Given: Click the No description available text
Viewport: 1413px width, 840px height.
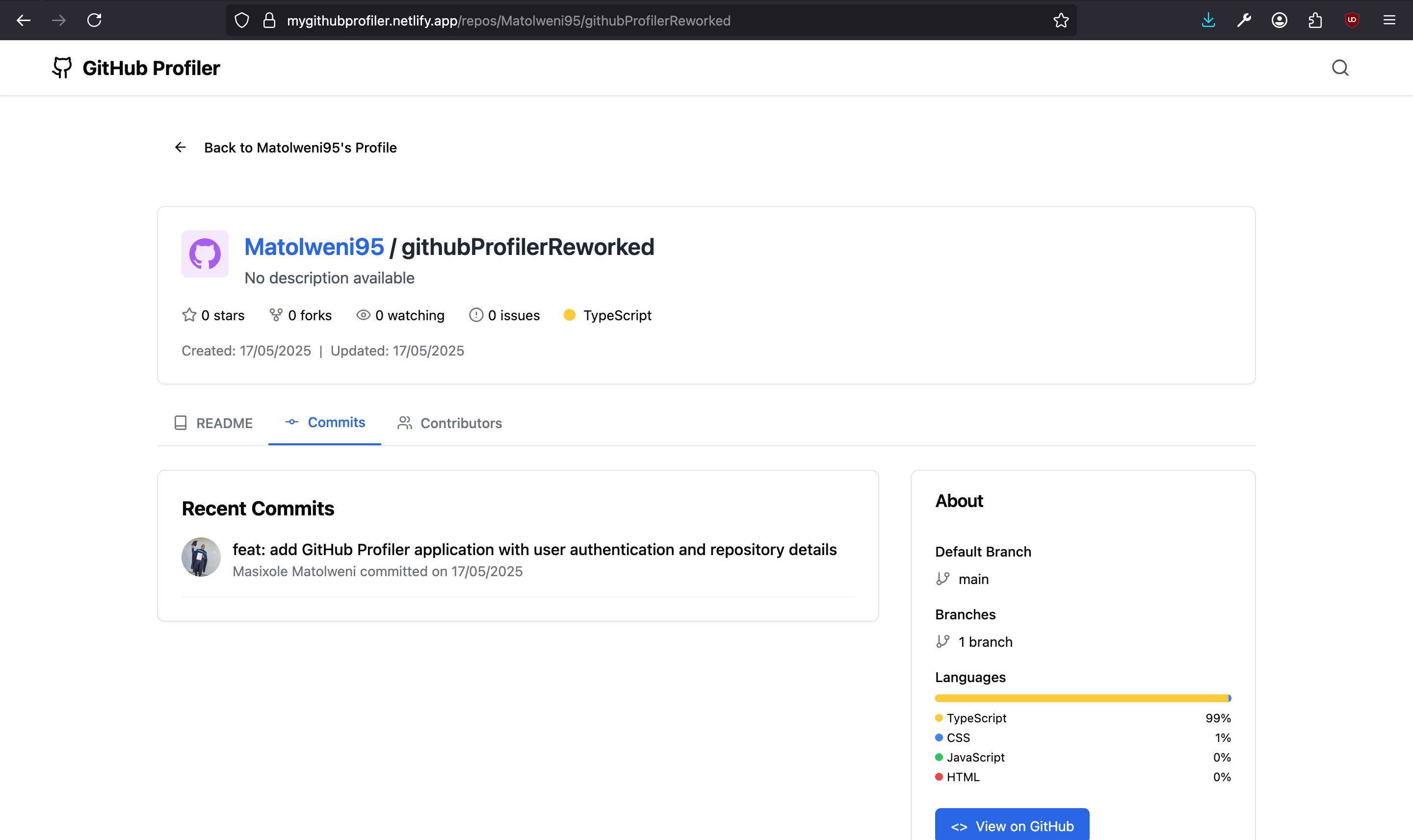Looking at the screenshot, I should click(x=330, y=278).
